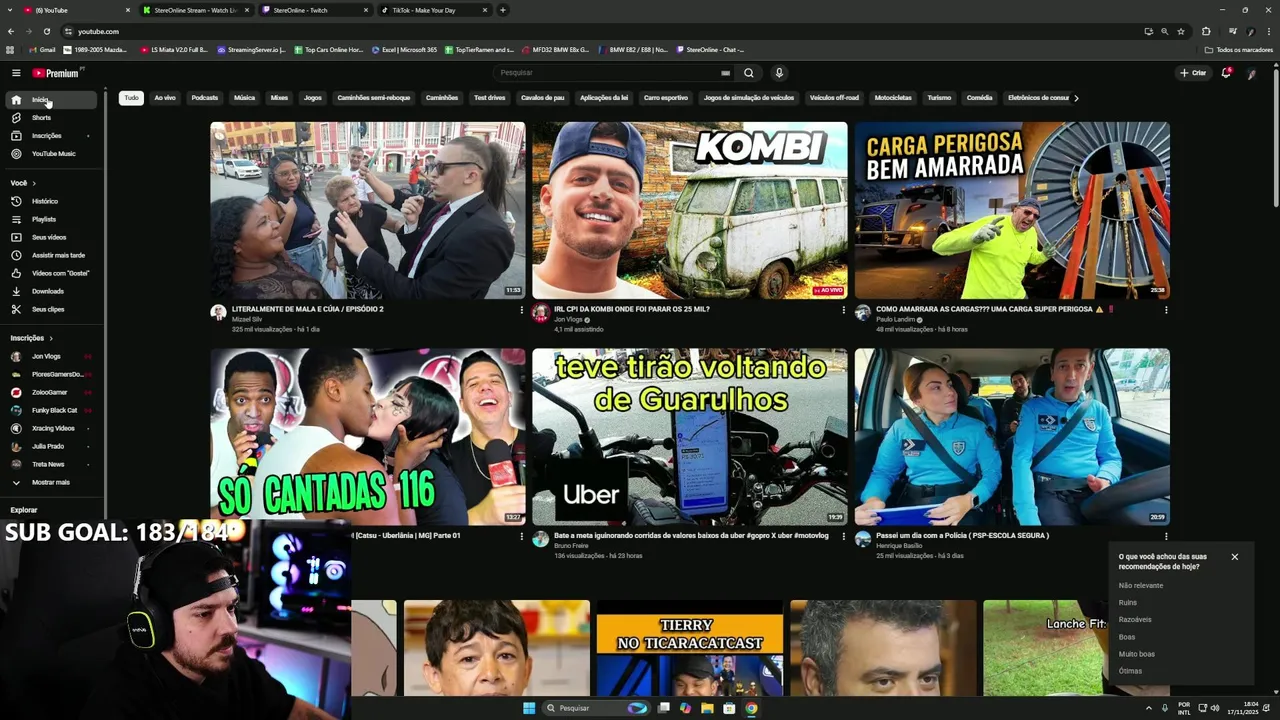Open ZolooGamer channel in subscriptions
This screenshot has height=720, width=1280.
(49, 393)
